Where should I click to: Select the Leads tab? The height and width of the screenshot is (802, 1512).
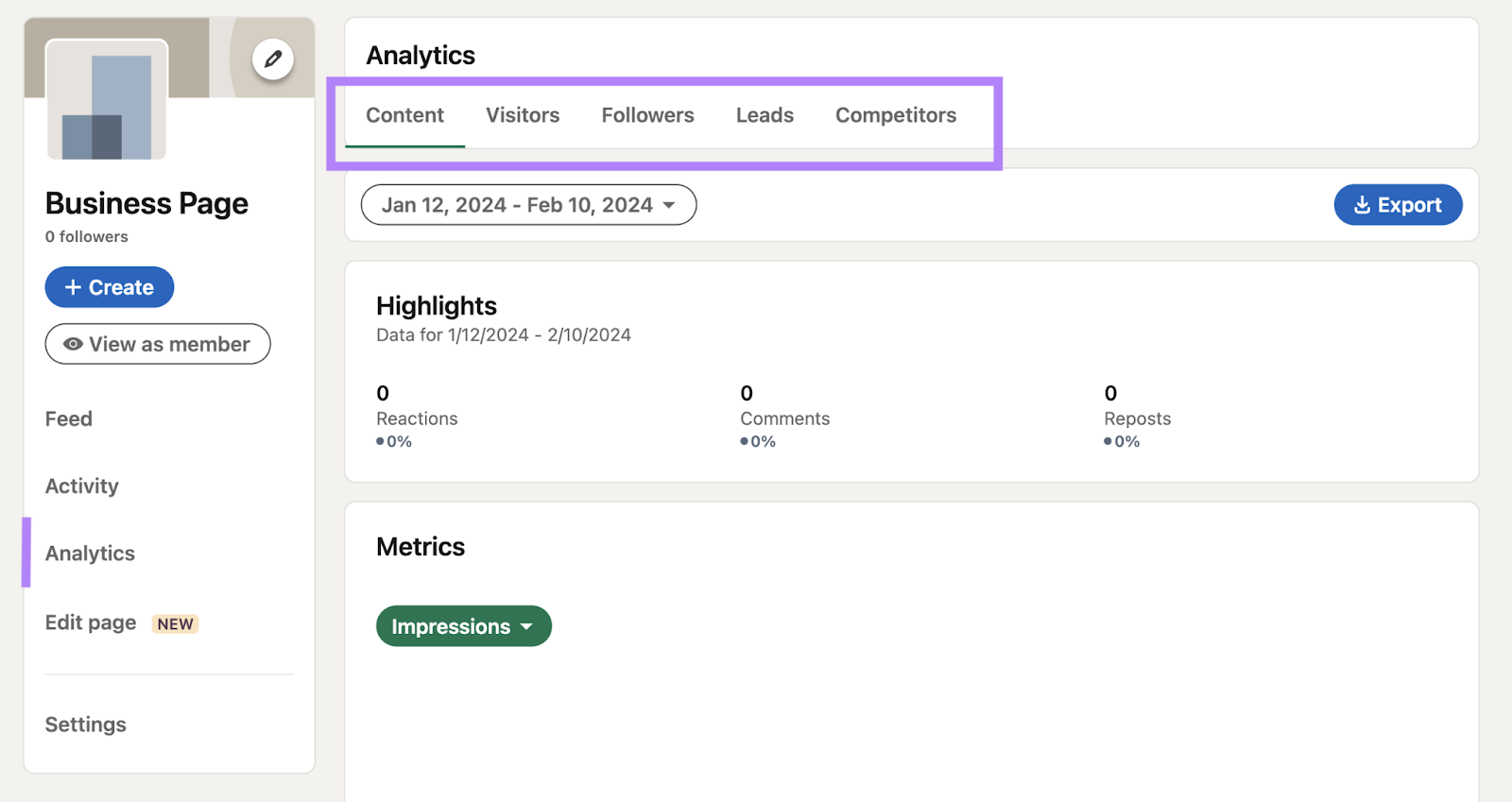pos(765,115)
